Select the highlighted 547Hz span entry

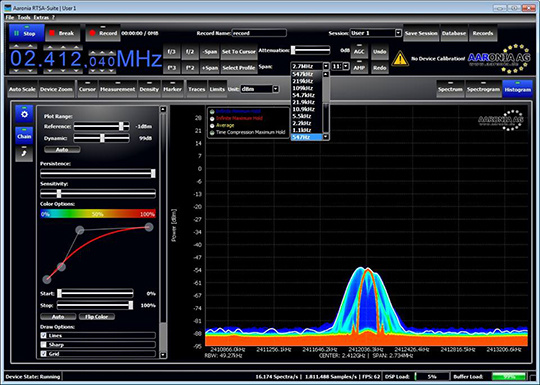pos(307,137)
